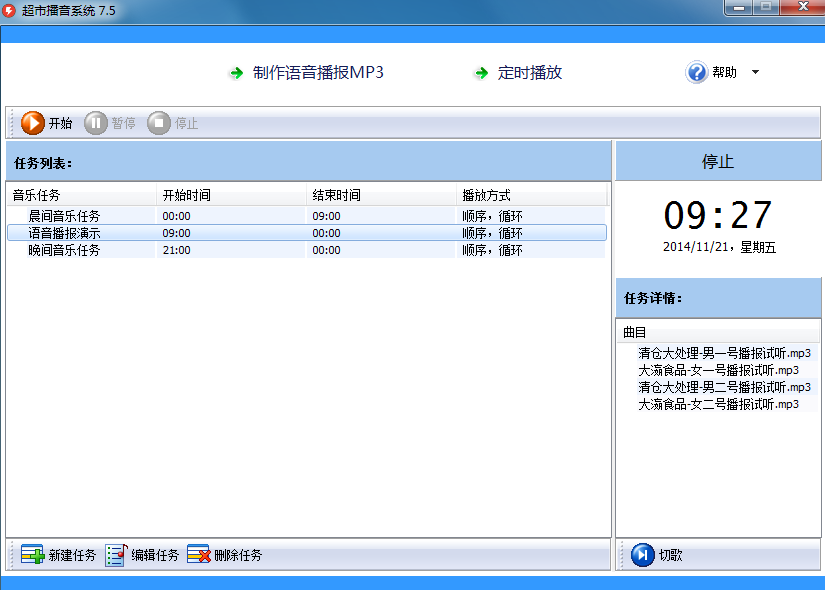Click 顺序，循环 in the 晚间音乐任务 row
Screen dimensions: 825x590
[492, 250]
